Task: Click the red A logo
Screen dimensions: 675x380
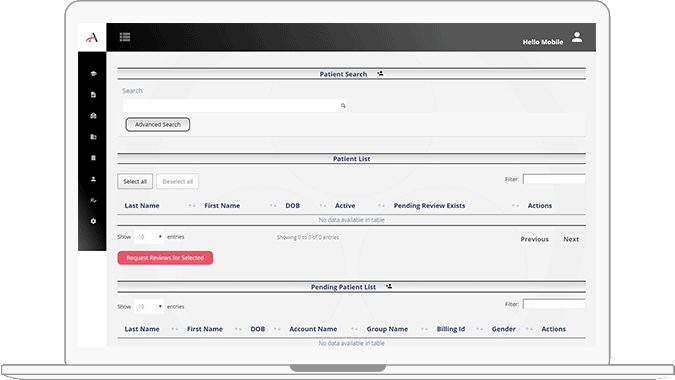Action: [x=92, y=37]
